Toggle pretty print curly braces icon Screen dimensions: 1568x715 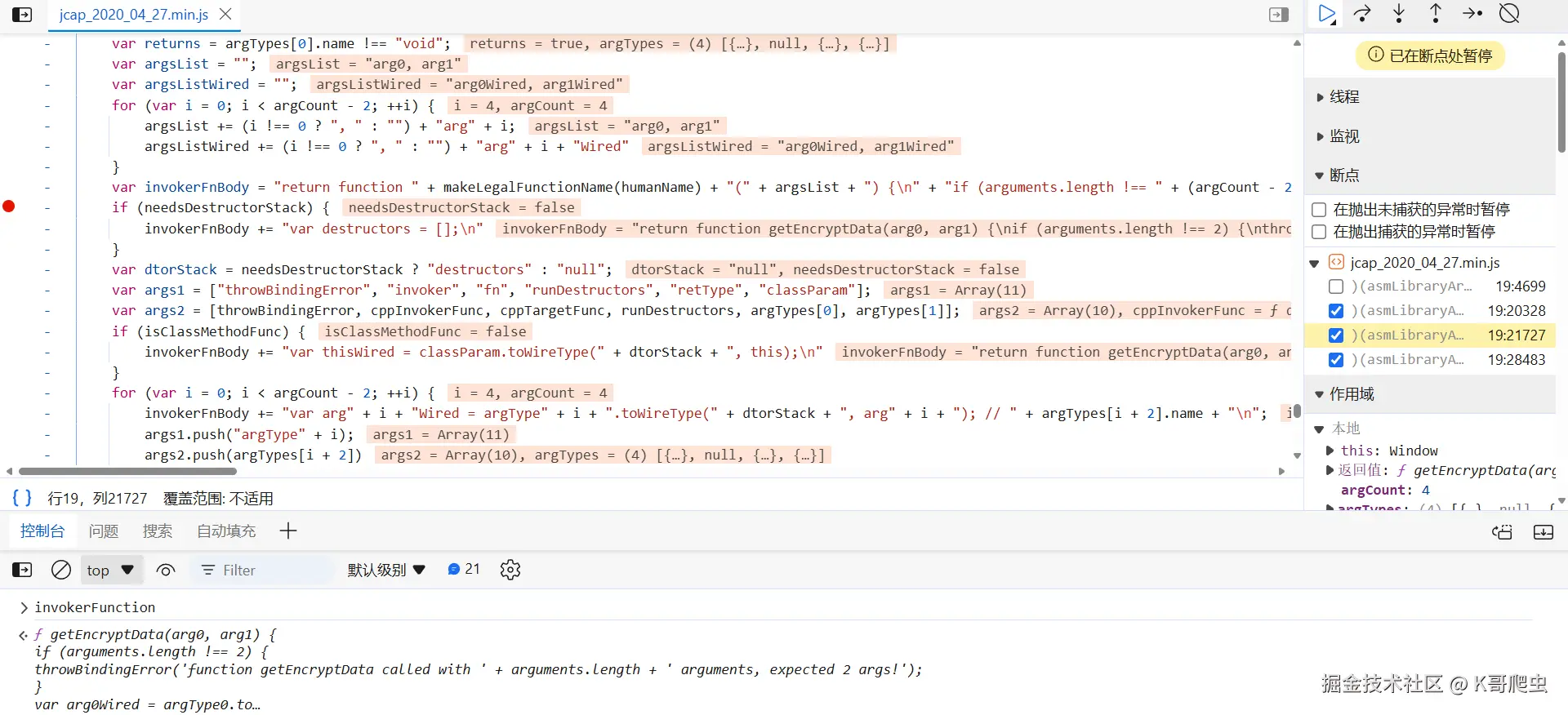22,497
